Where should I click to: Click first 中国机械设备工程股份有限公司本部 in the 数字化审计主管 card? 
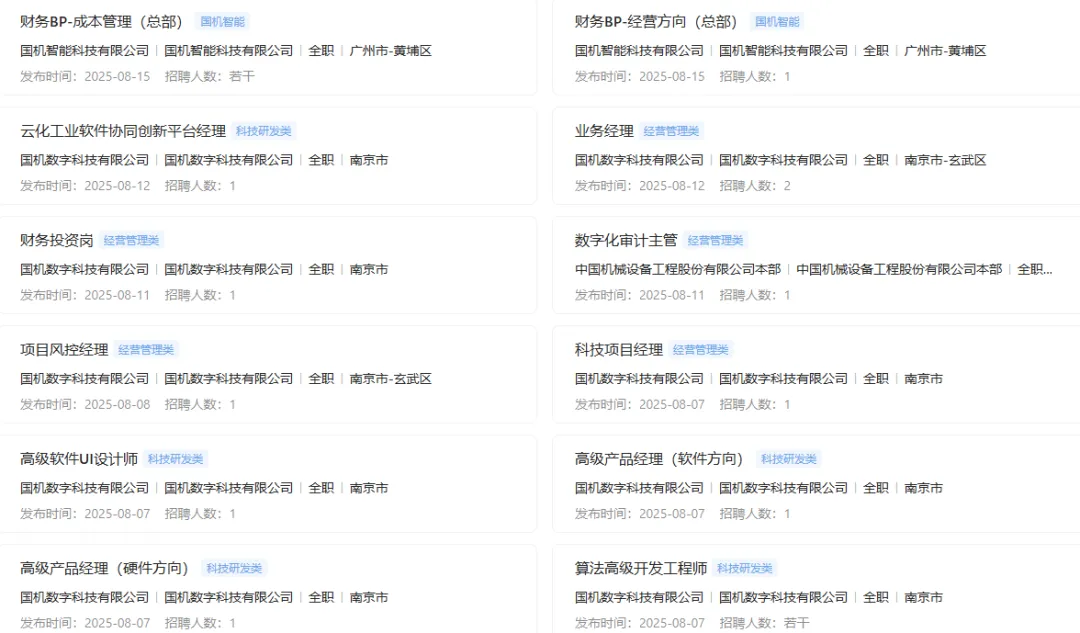(678, 270)
